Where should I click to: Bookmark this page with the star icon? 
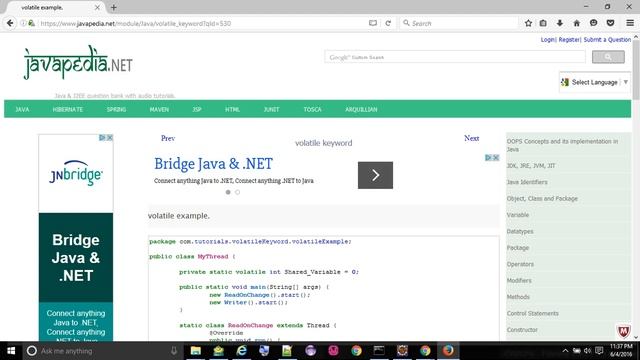[x=528, y=23]
